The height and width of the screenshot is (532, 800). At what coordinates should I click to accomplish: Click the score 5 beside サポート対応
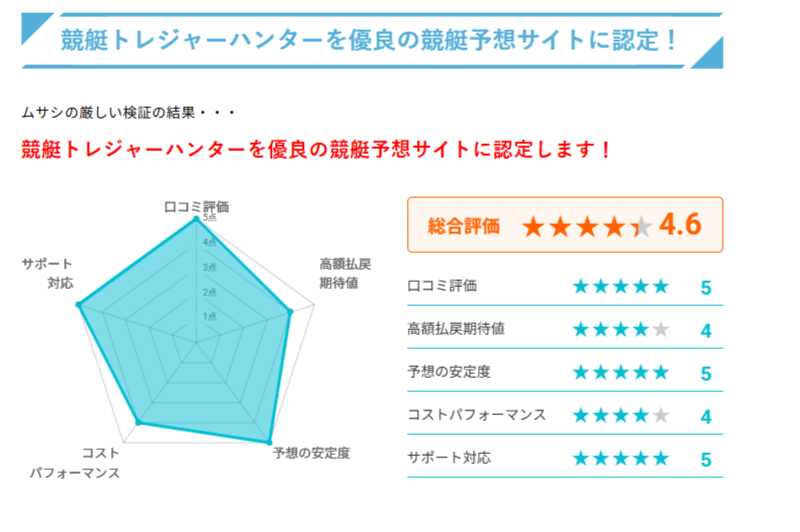click(x=706, y=460)
